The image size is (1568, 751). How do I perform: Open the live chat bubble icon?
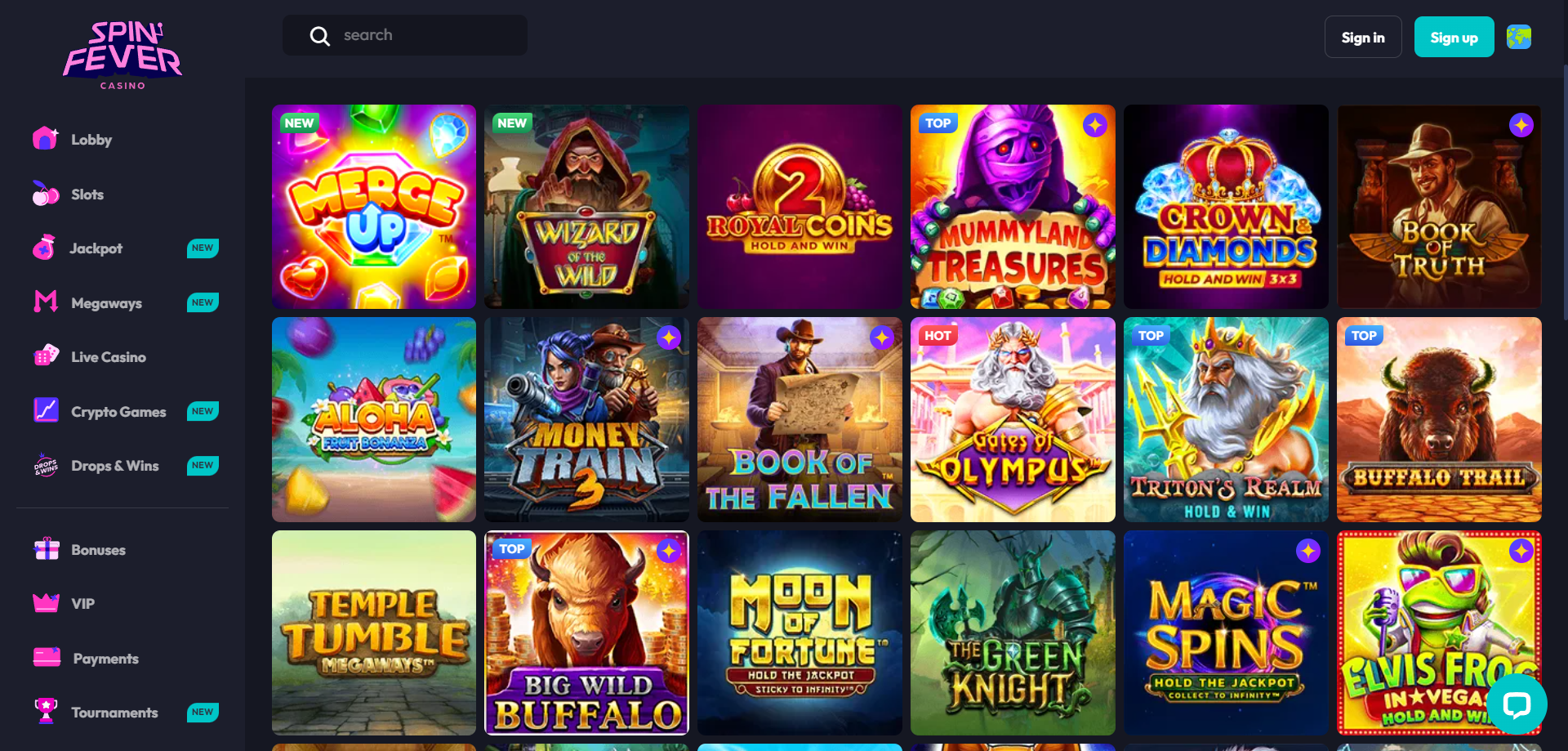pyautogui.click(x=1517, y=704)
